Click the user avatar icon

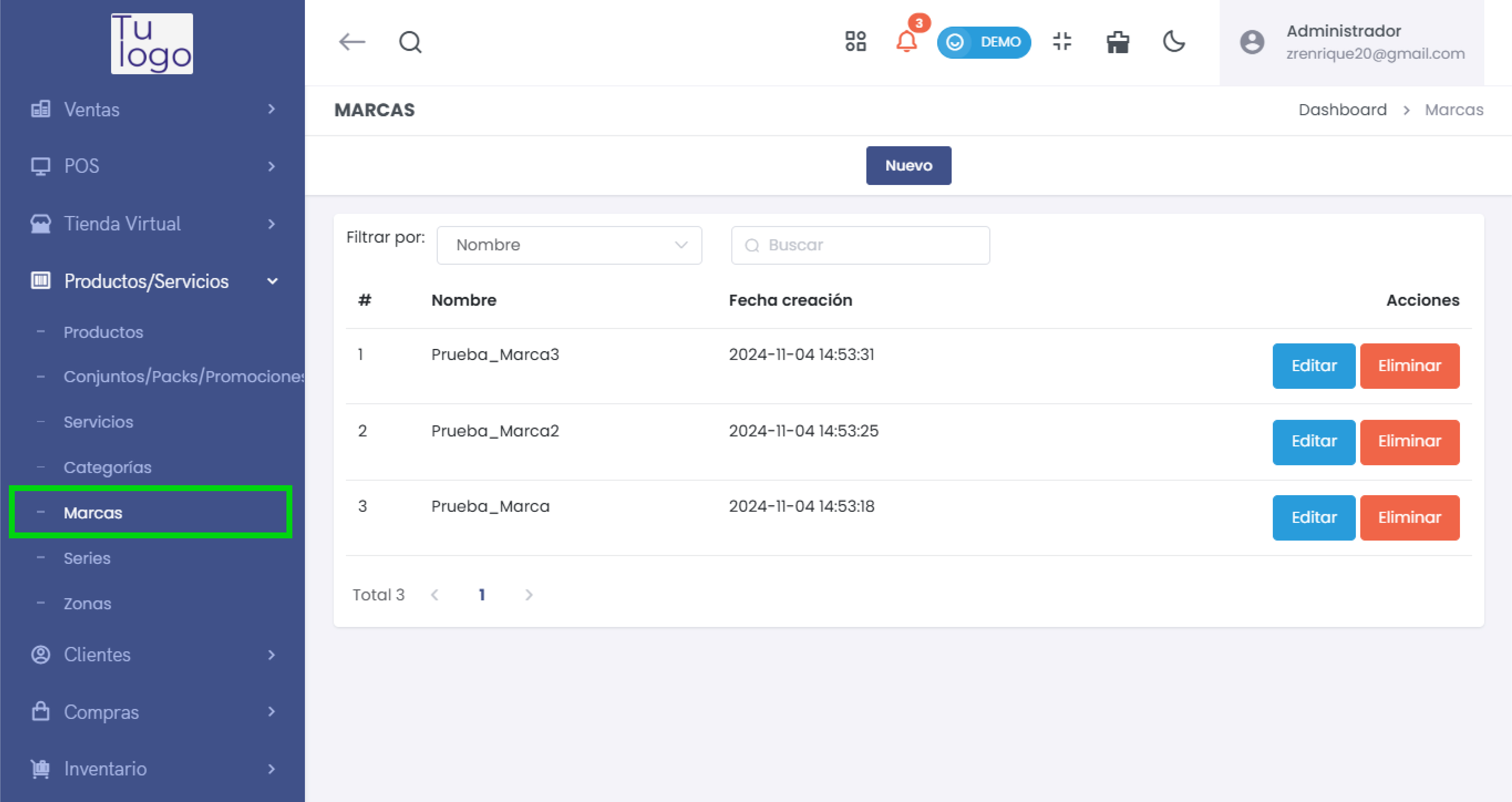tap(1252, 42)
